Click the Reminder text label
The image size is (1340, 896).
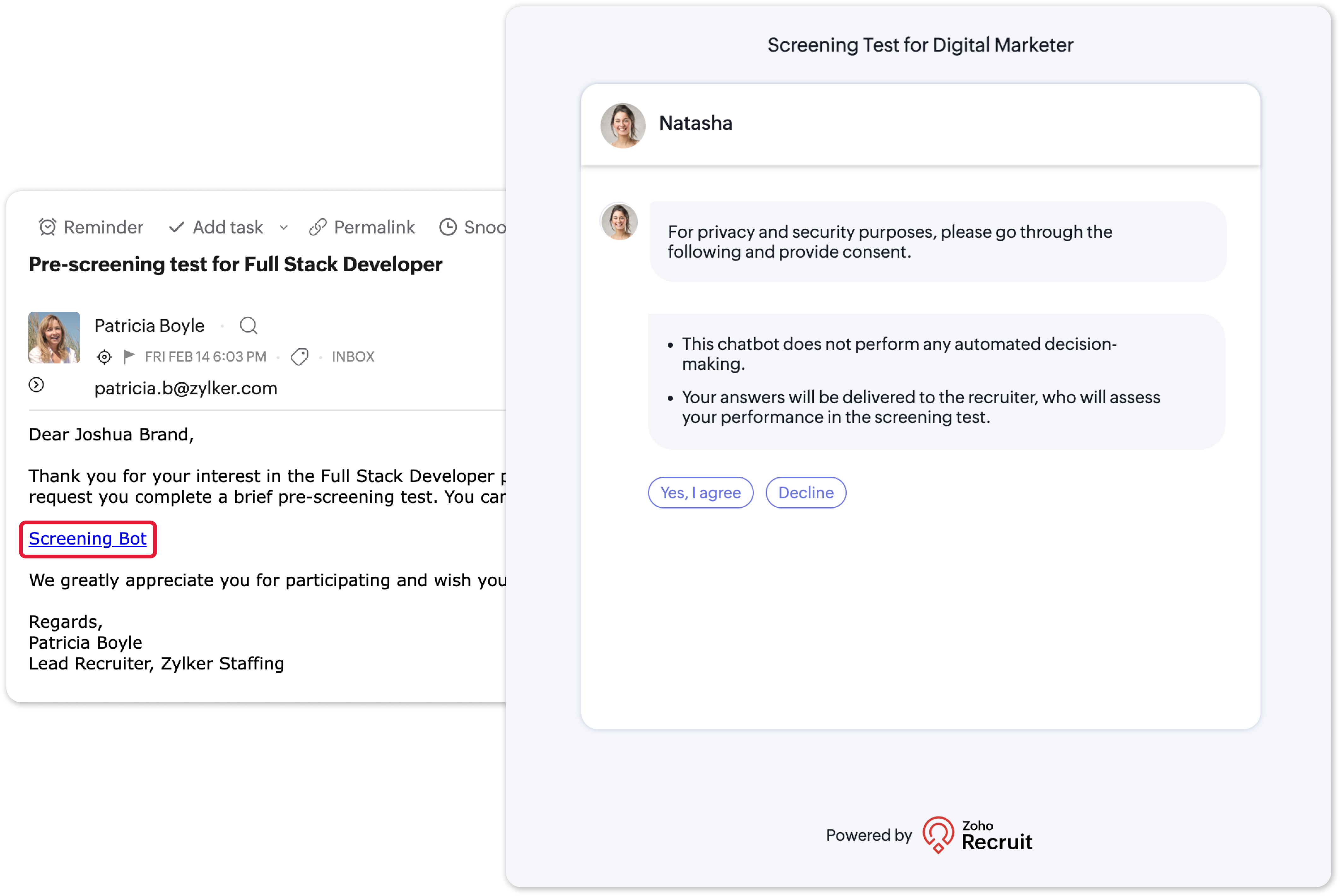[x=103, y=227]
